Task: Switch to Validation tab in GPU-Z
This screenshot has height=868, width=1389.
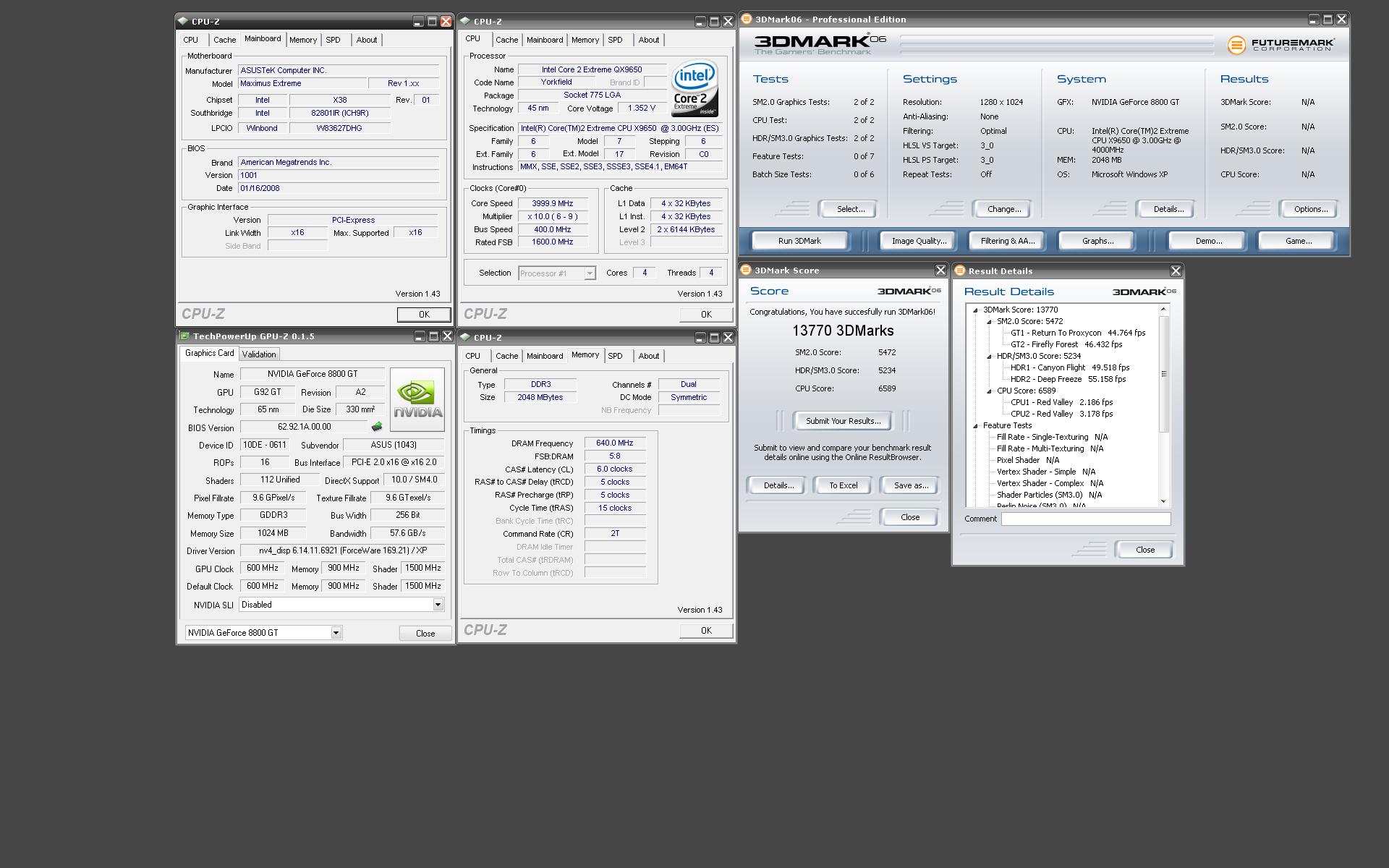Action: tap(258, 354)
